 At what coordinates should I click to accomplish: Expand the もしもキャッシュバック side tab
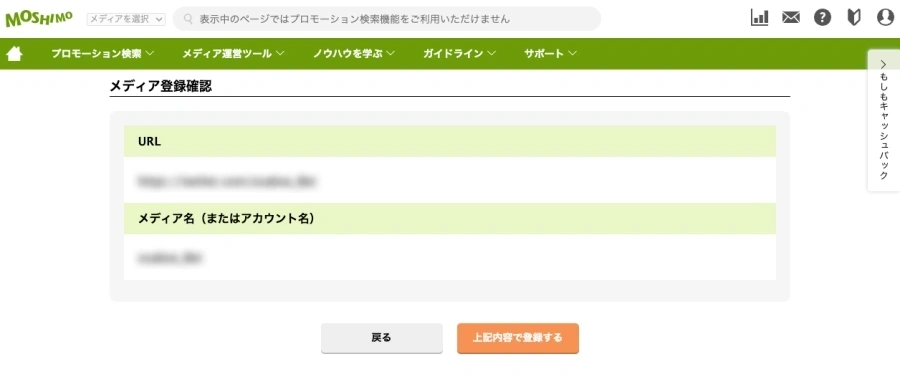(883, 121)
